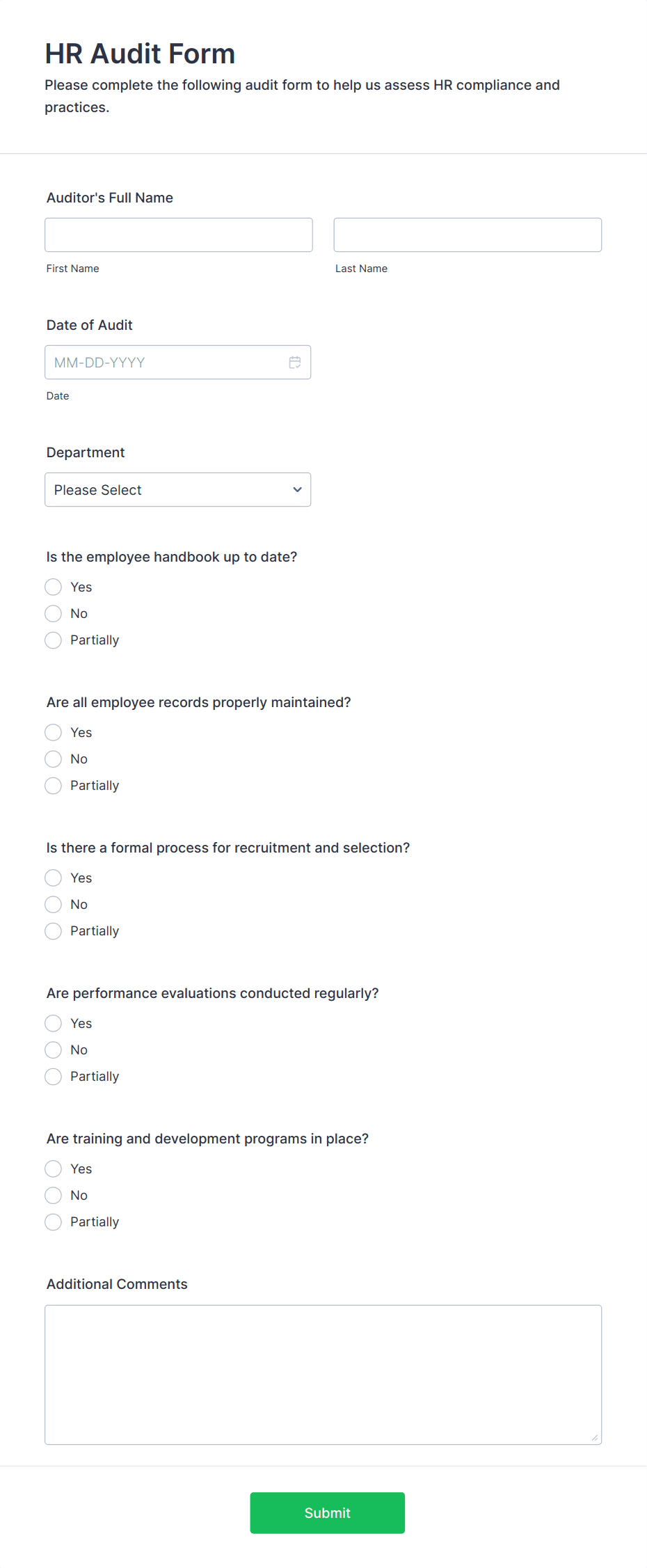Select No for formal recruitment and selection

coord(53,904)
